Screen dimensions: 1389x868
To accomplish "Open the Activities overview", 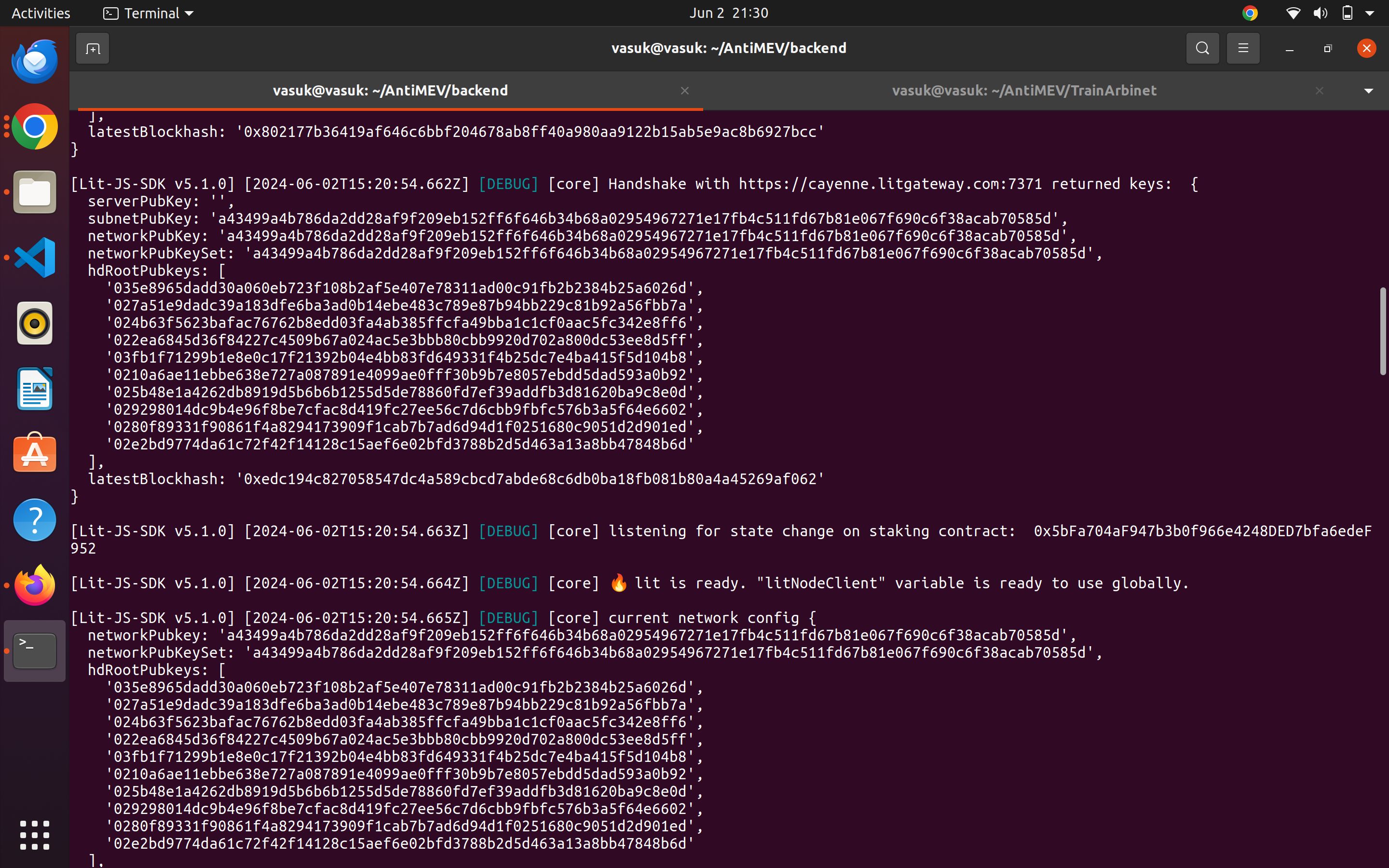I will tap(41, 13).
